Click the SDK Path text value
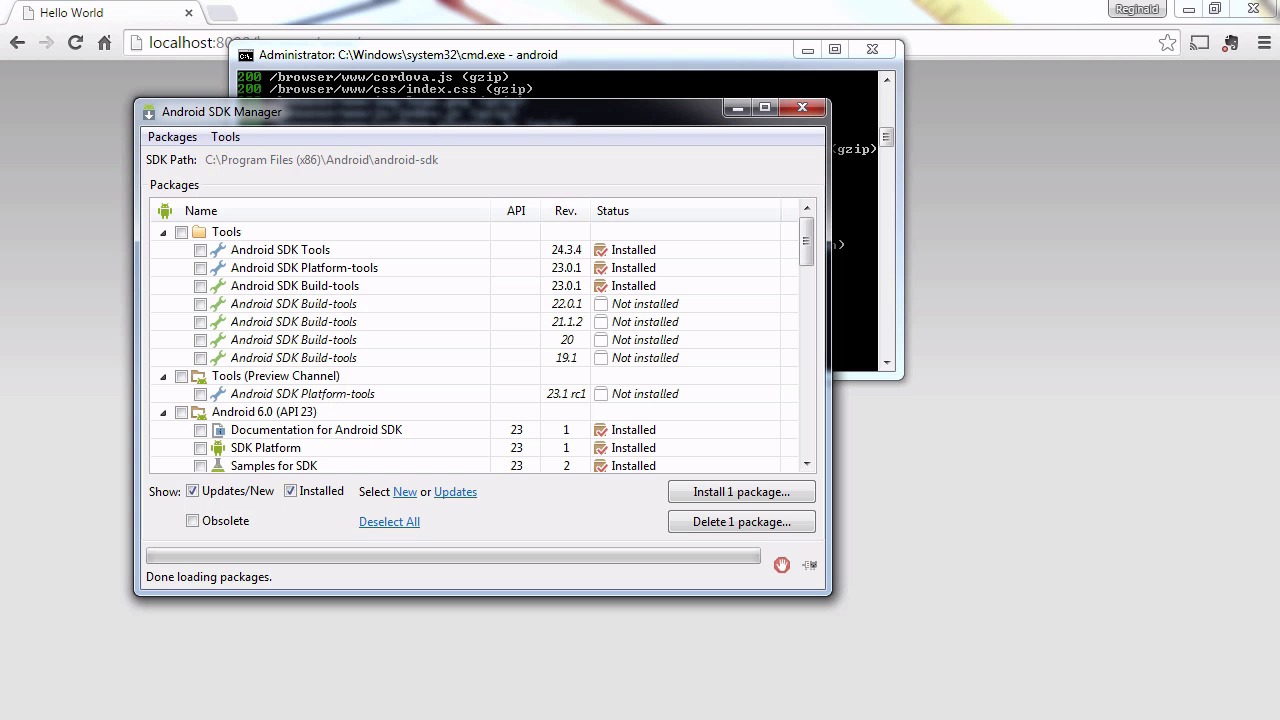The height and width of the screenshot is (720, 1280). pos(321,160)
